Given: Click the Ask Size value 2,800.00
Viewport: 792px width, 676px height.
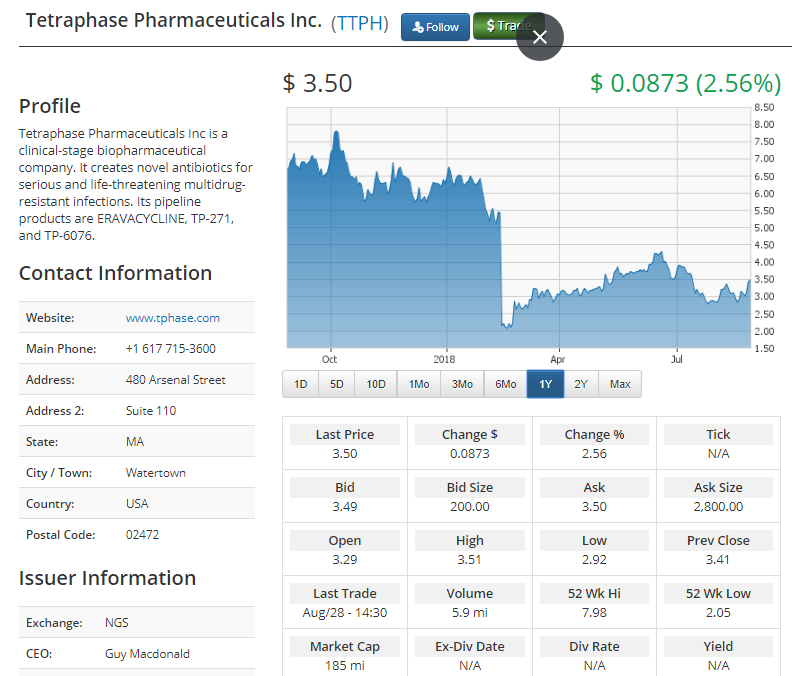Looking at the screenshot, I should coord(718,507).
